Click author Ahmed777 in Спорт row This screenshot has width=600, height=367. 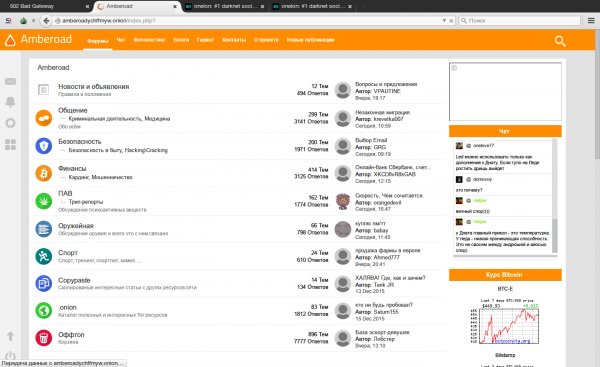[x=386, y=257]
